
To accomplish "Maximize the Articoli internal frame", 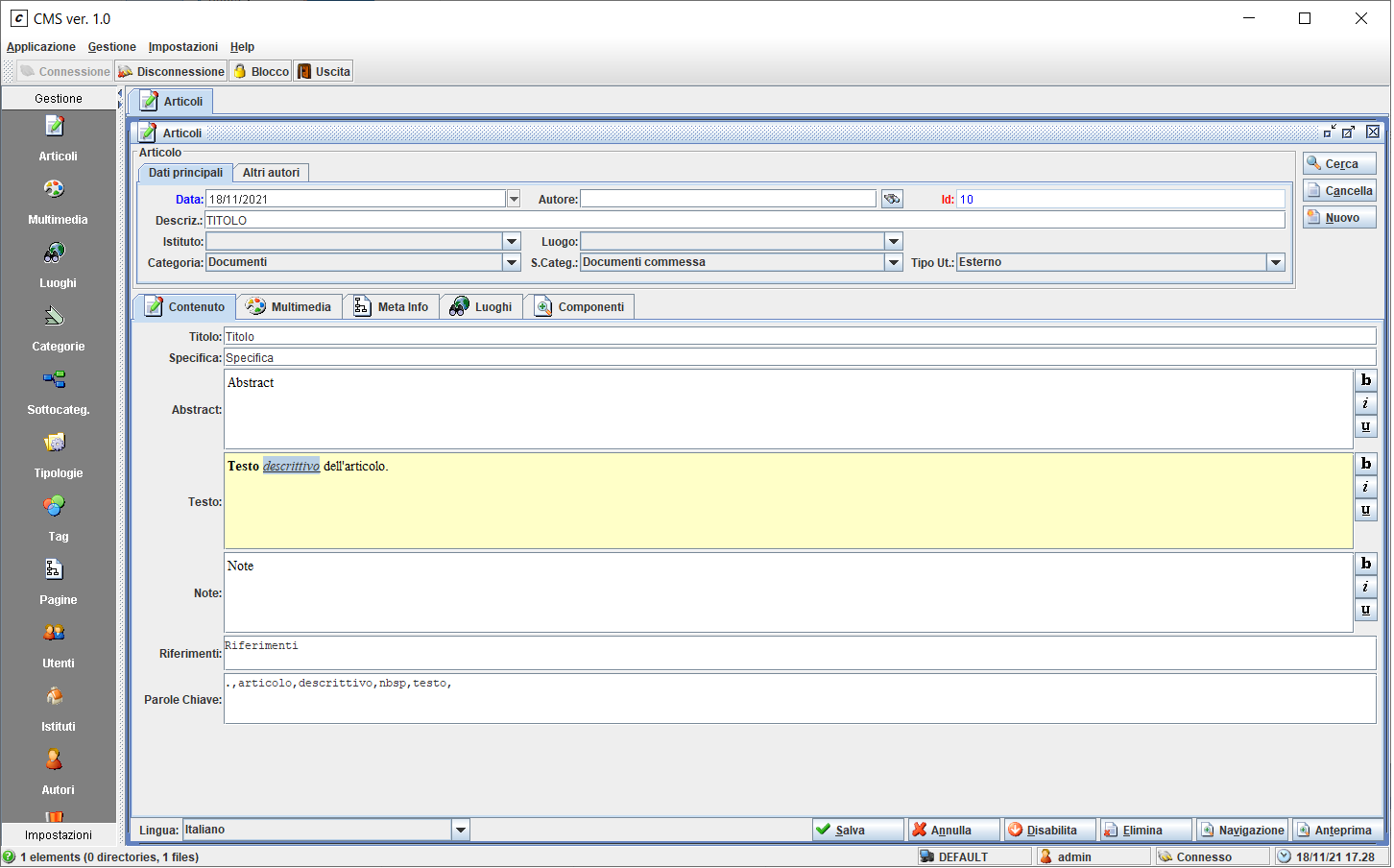I will 1349,132.
